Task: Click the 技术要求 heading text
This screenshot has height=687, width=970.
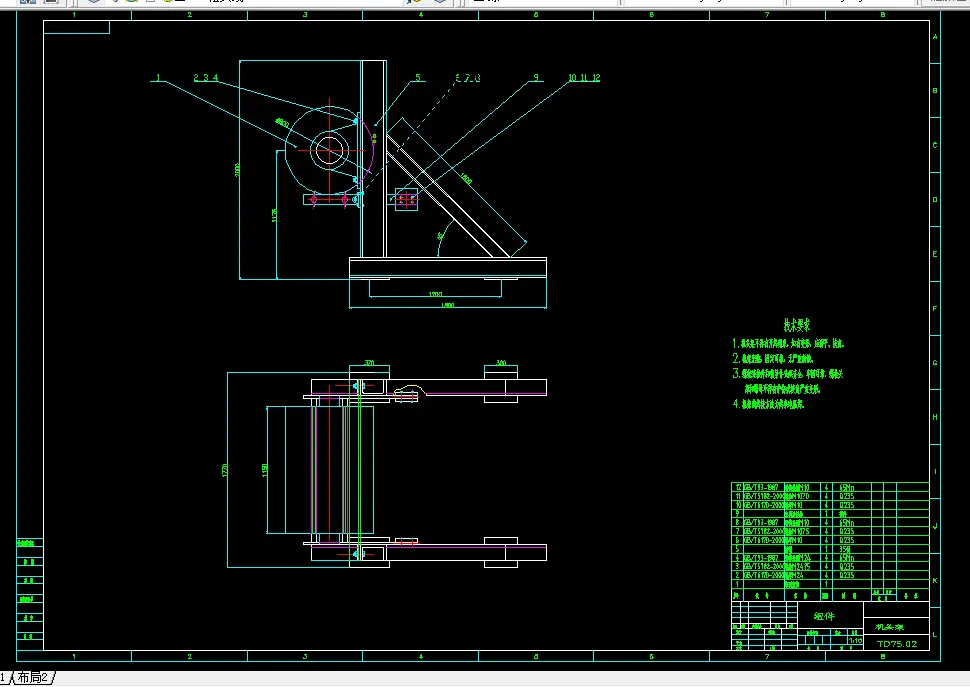Action: 797,325
